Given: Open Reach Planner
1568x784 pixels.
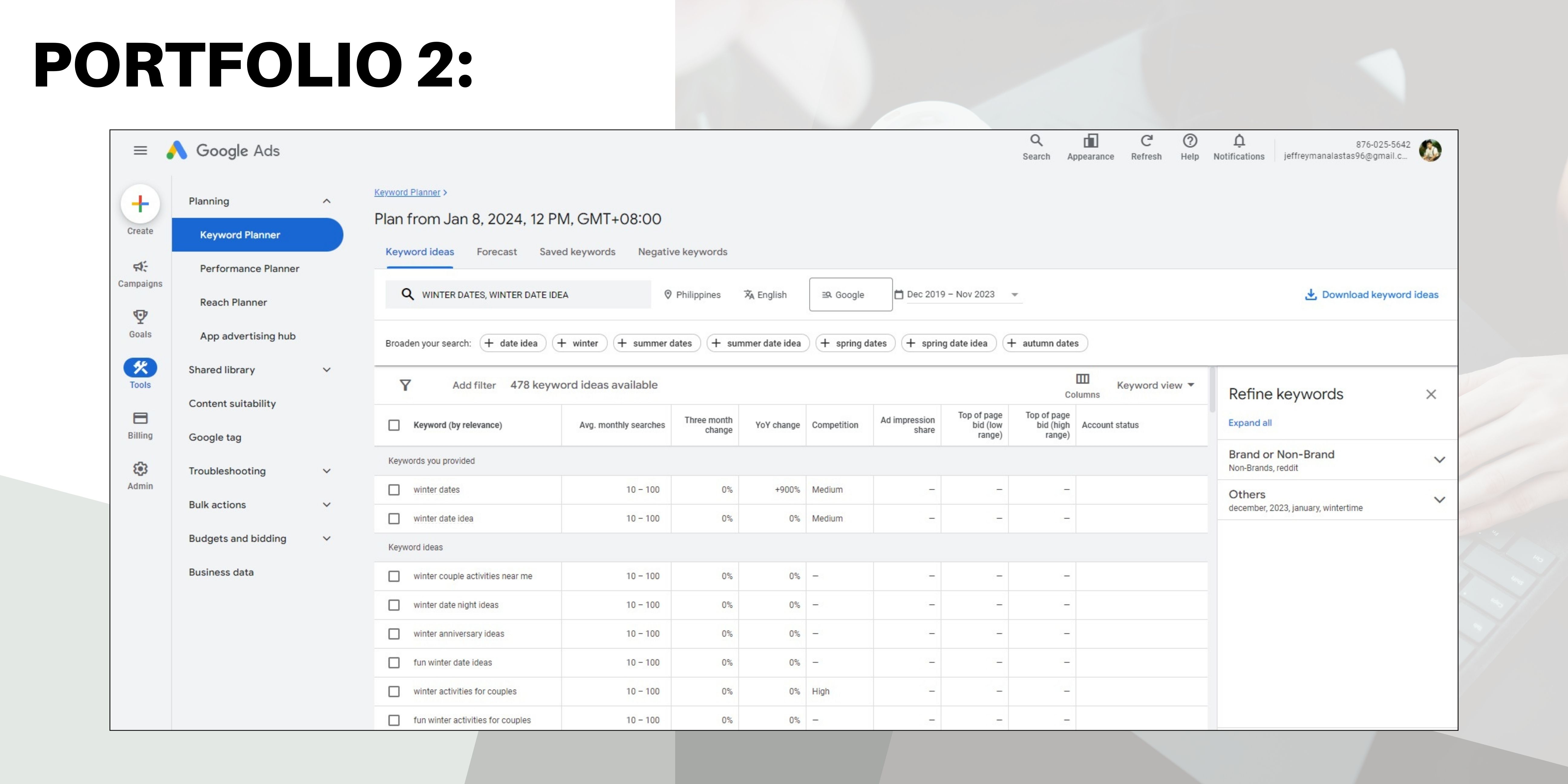Looking at the screenshot, I should [233, 302].
